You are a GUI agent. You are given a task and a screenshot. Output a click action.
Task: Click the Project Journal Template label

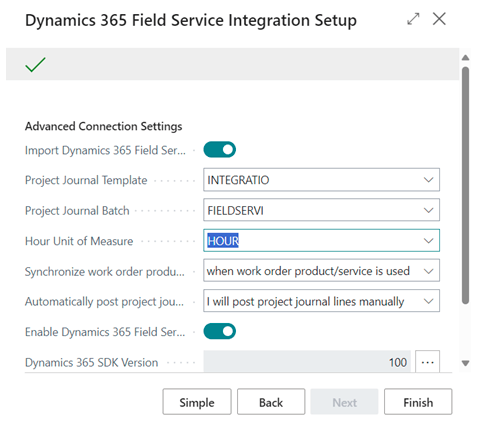point(86,180)
